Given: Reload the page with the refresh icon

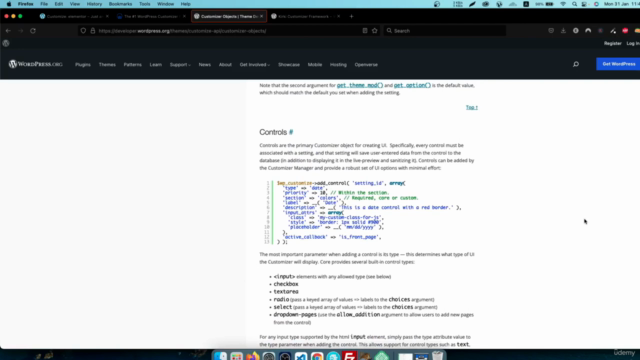Looking at the screenshot, I should tap(33, 31).
